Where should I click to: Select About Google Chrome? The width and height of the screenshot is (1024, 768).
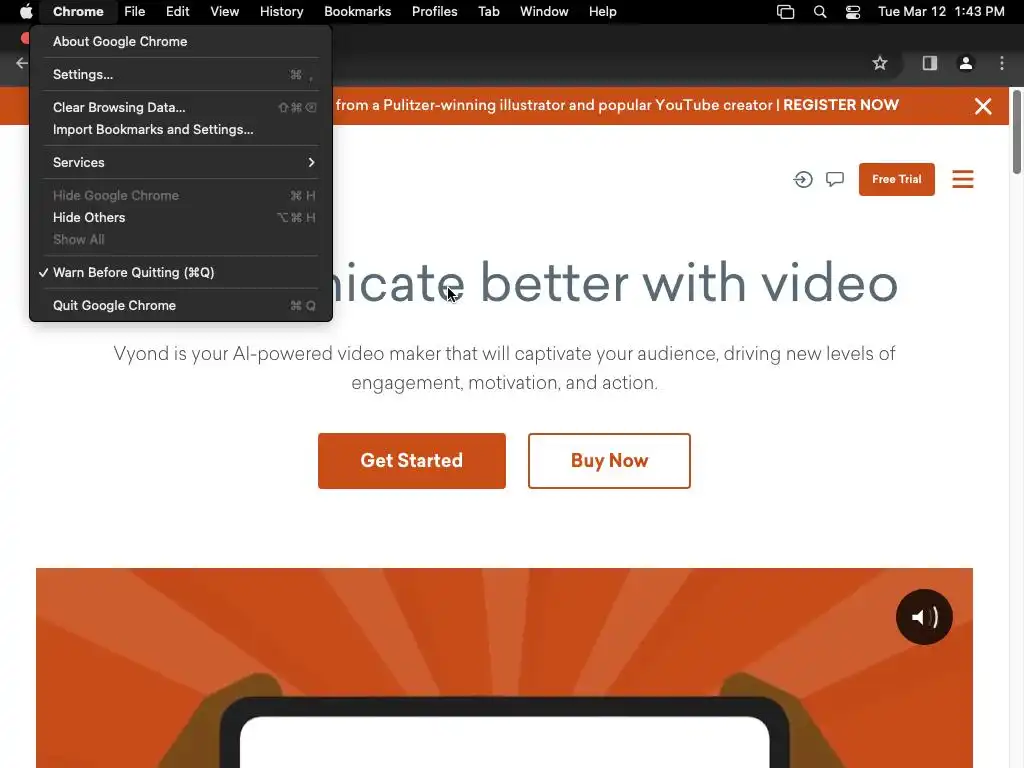(x=181, y=42)
